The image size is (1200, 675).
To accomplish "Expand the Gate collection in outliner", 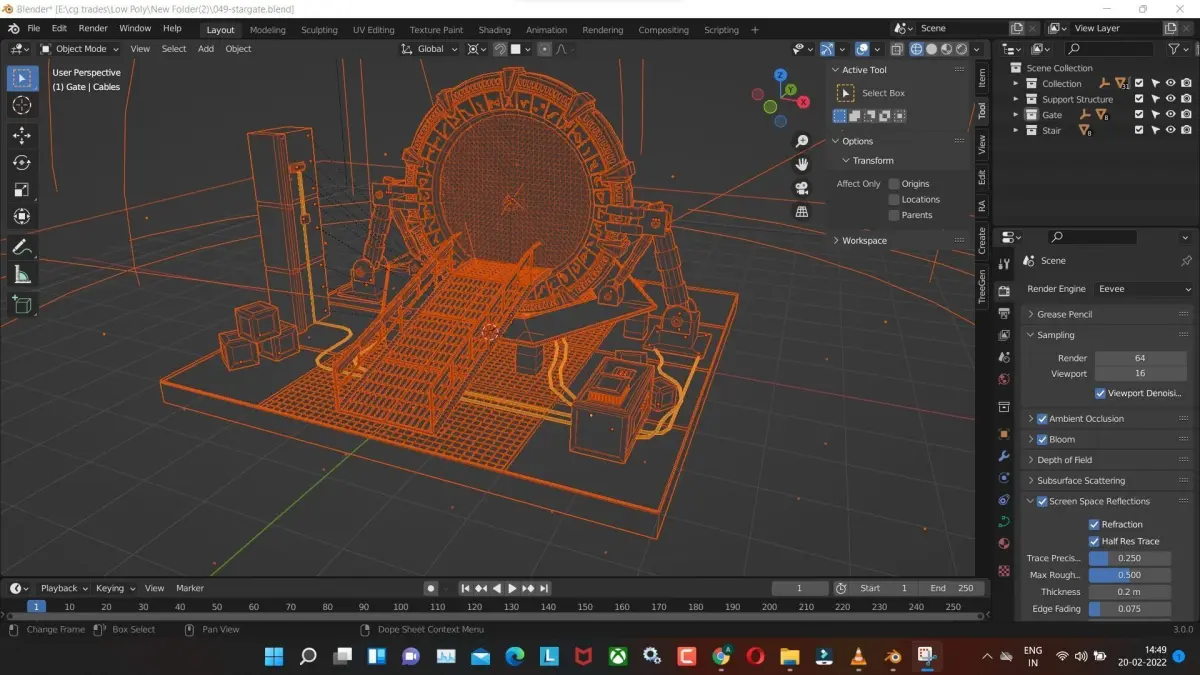I will pyautogui.click(x=1016, y=115).
